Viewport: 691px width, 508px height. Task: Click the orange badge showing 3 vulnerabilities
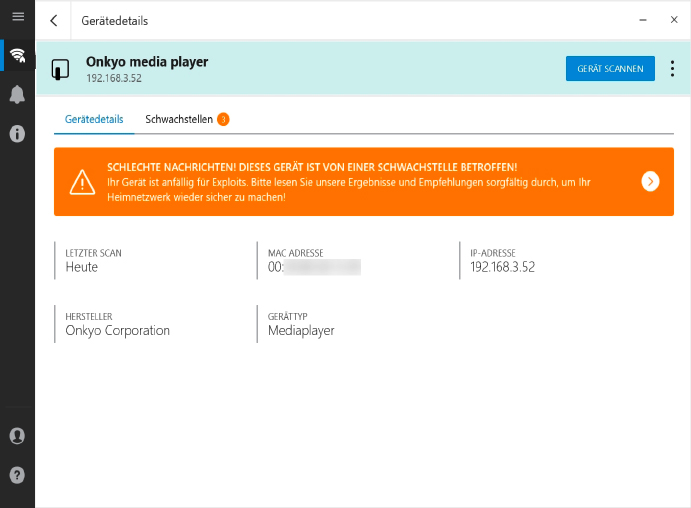[x=223, y=119]
